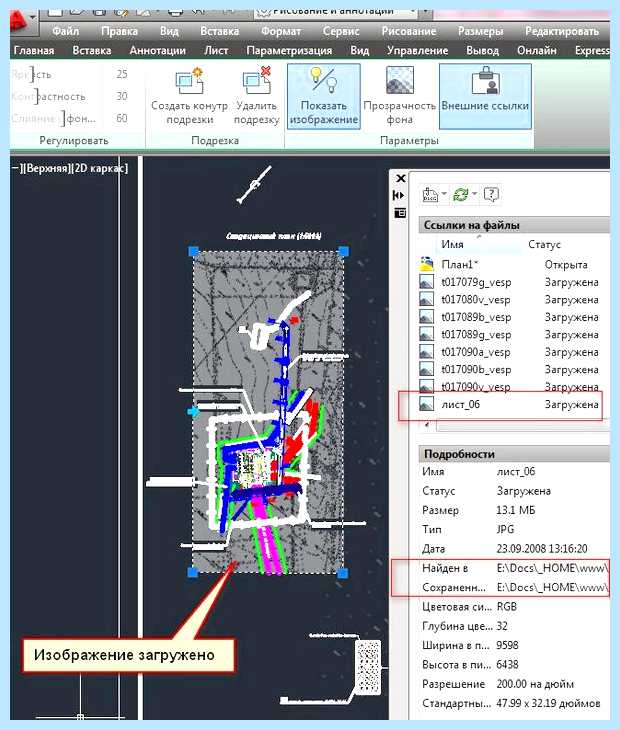Select the t017089b_vesp image reference

tap(514, 317)
